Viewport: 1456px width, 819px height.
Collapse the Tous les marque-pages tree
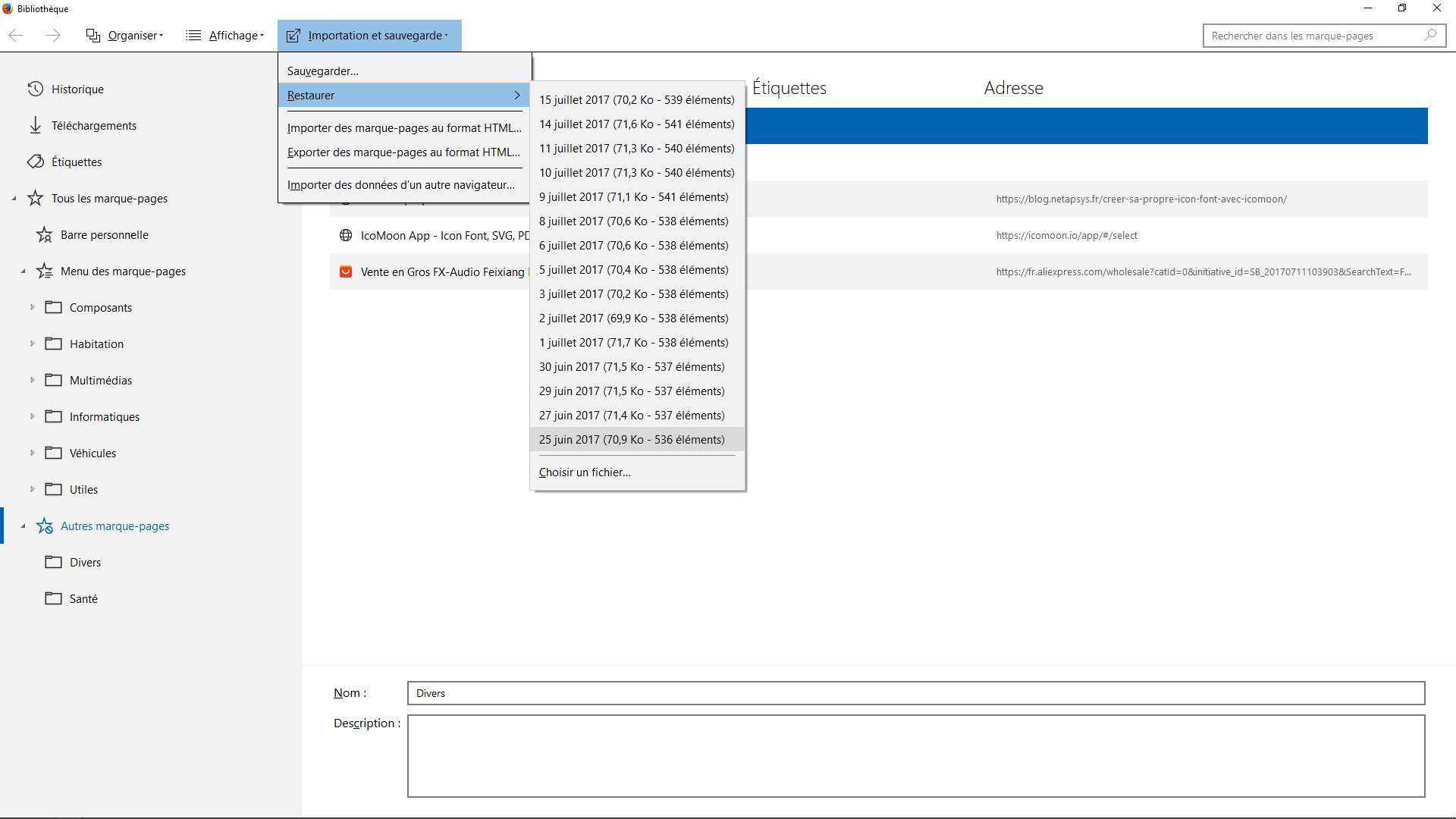[14, 199]
